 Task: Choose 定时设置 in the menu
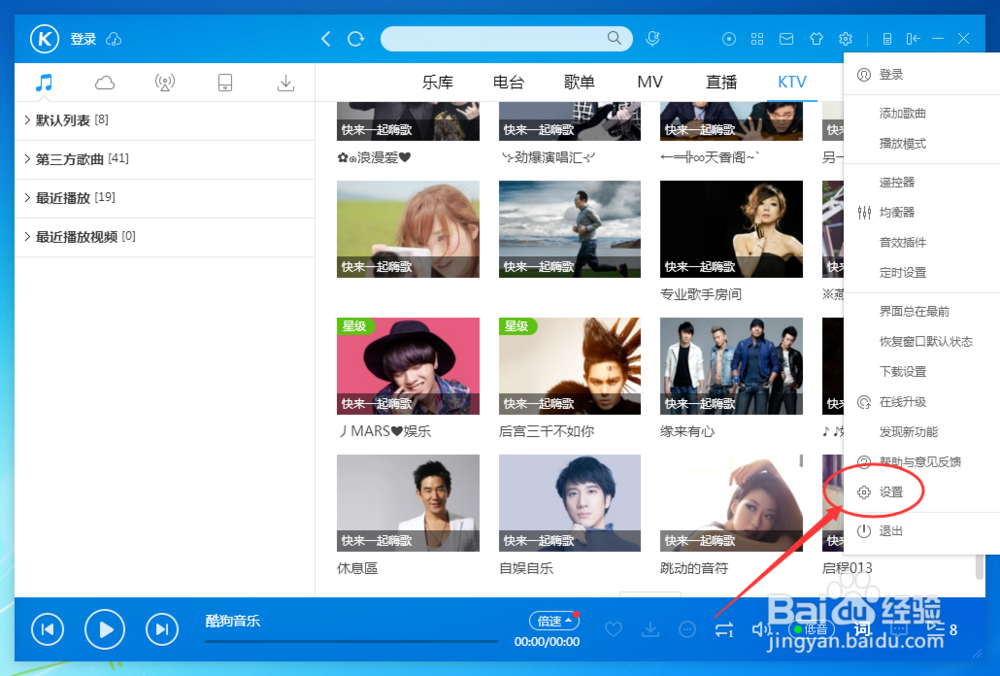pos(902,272)
